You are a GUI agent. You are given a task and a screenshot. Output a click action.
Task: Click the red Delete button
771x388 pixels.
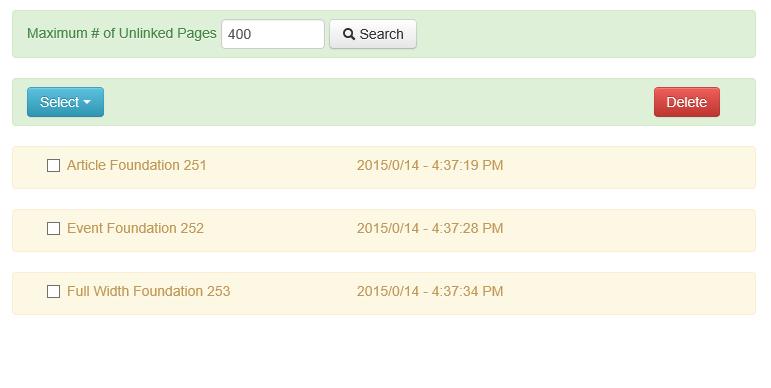click(686, 102)
